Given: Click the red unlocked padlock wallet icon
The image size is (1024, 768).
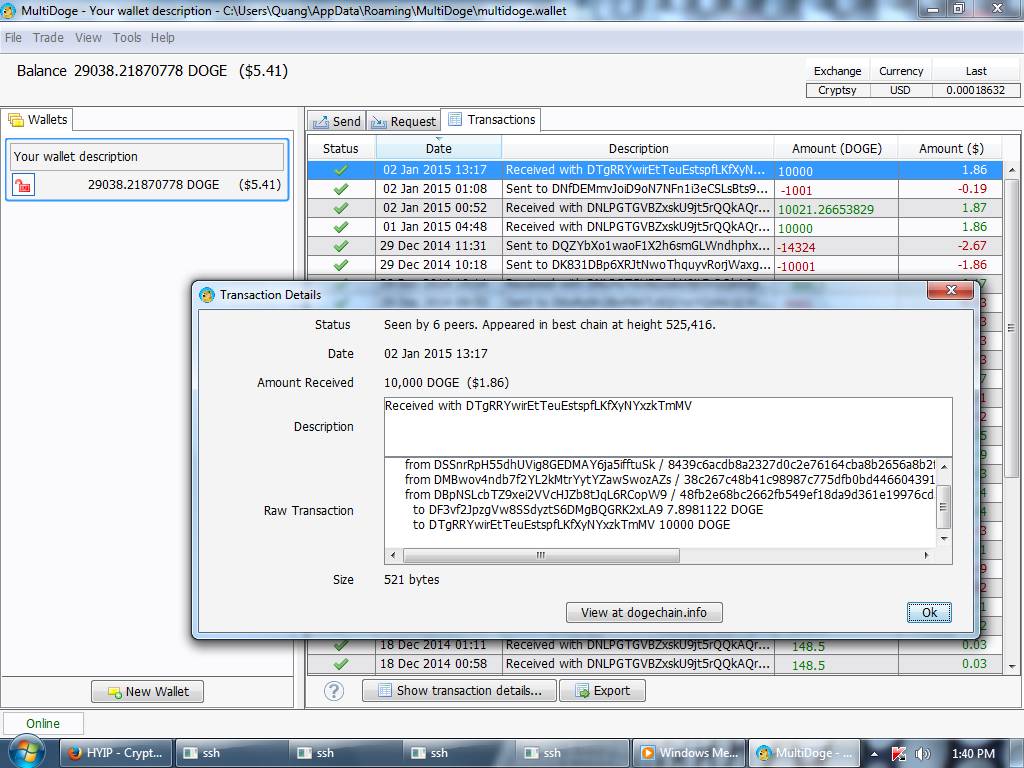Looking at the screenshot, I should [x=23, y=185].
